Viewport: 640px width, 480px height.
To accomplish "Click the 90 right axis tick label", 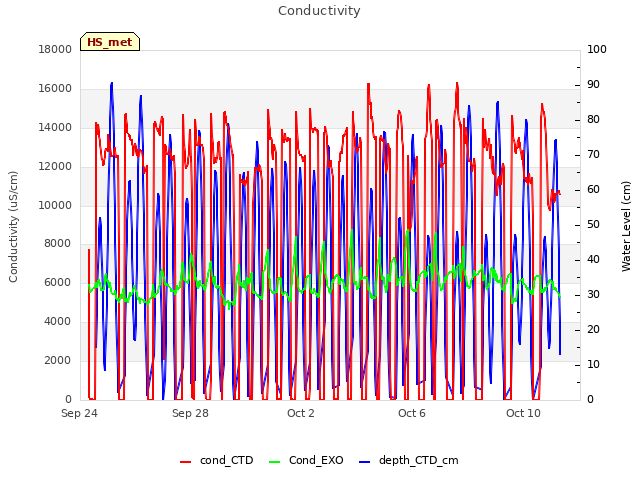I will 593,84.
